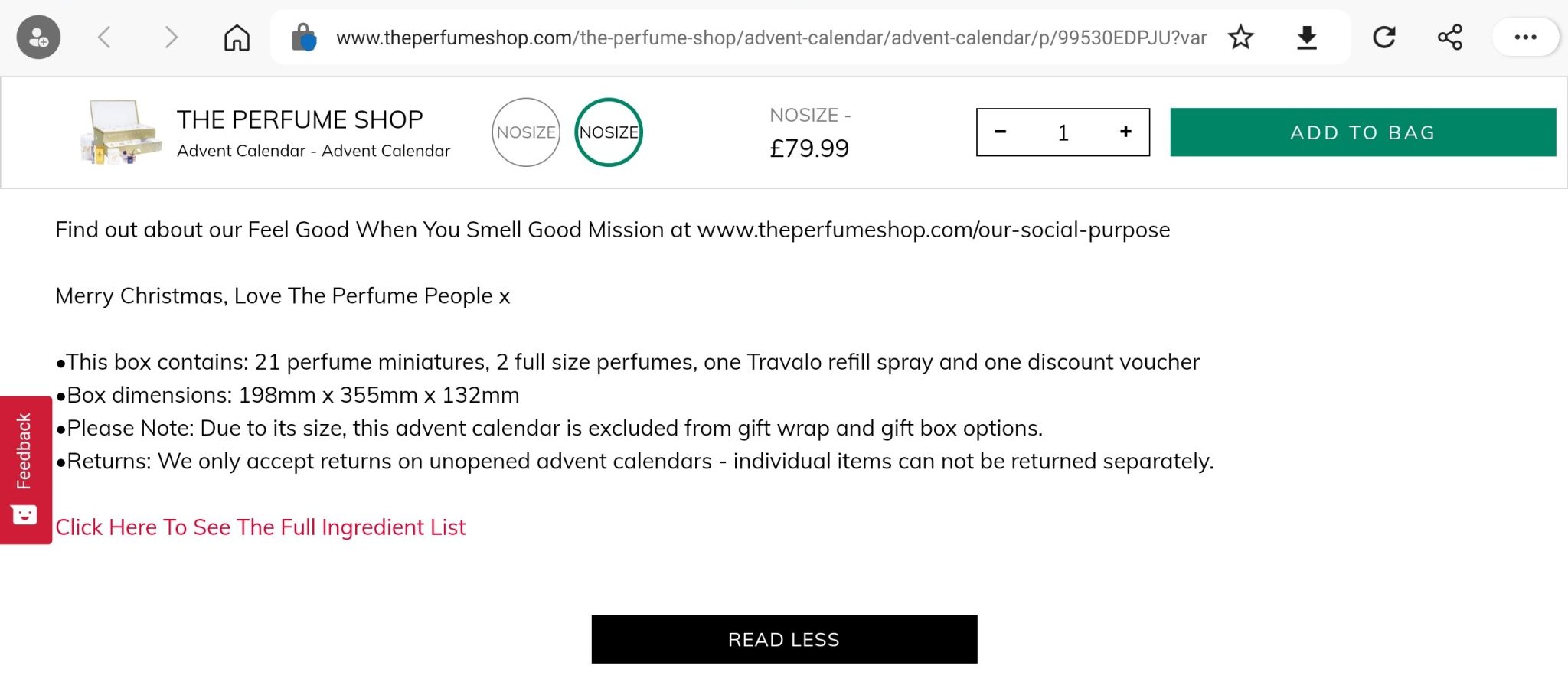Go forward to the next page
This screenshot has height=682, width=1568.
(171, 37)
